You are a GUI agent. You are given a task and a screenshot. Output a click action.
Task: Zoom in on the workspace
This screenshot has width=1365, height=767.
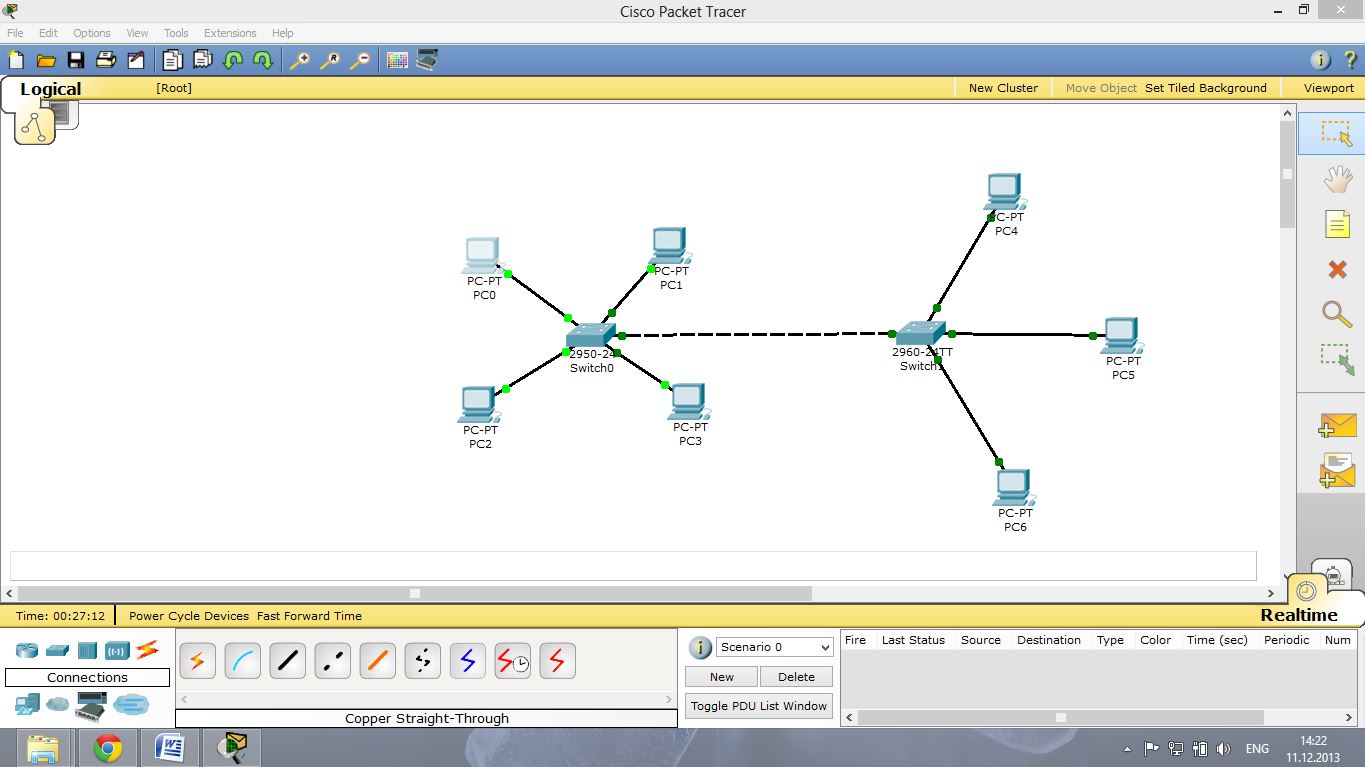[x=300, y=60]
